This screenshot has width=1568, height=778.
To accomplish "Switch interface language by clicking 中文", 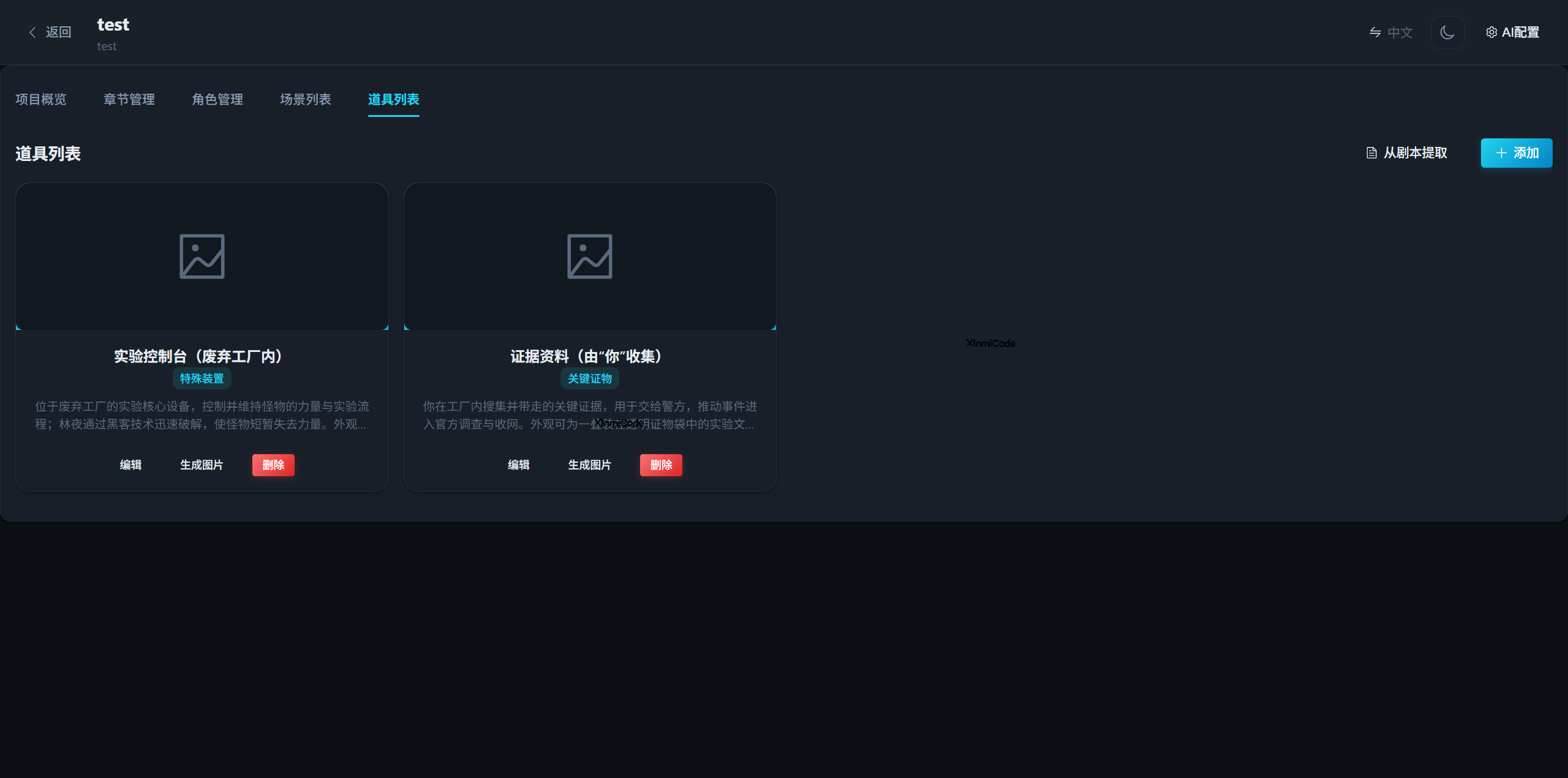I will [1400, 32].
